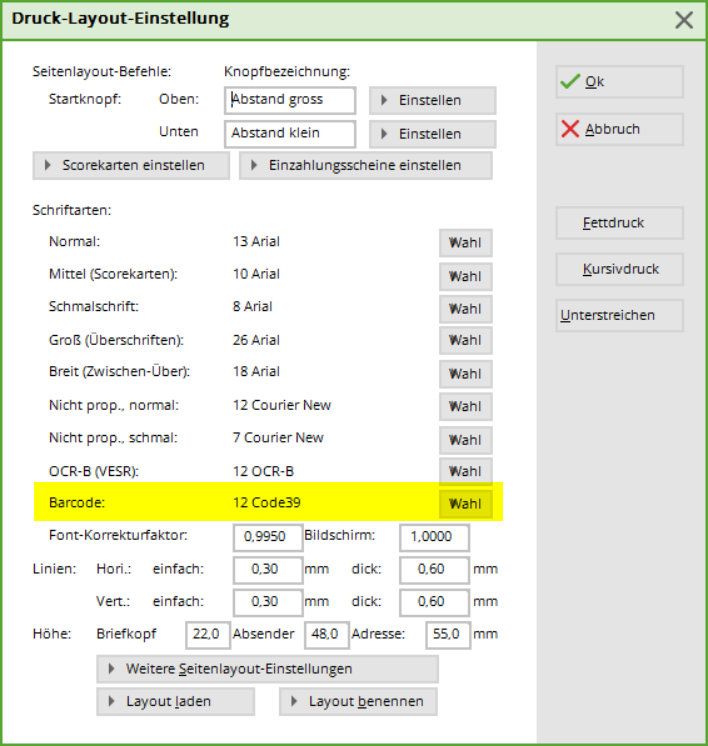Image resolution: width=708 pixels, height=746 pixels.
Task: Click Wahl for Groß (Überschriften) font
Action: (x=465, y=341)
